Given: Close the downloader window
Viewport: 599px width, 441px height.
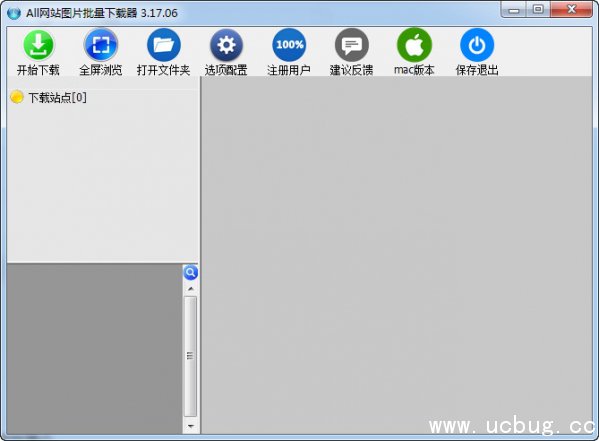Looking at the screenshot, I should pyautogui.click(x=571, y=9).
